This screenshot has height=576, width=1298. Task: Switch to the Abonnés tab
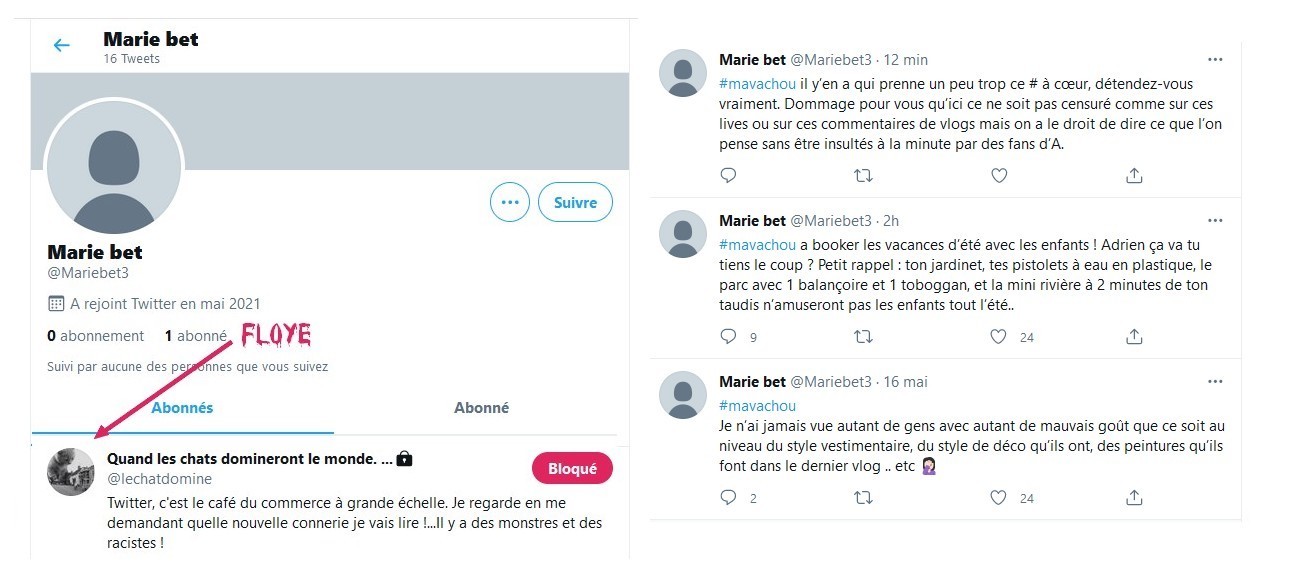coord(182,407)
